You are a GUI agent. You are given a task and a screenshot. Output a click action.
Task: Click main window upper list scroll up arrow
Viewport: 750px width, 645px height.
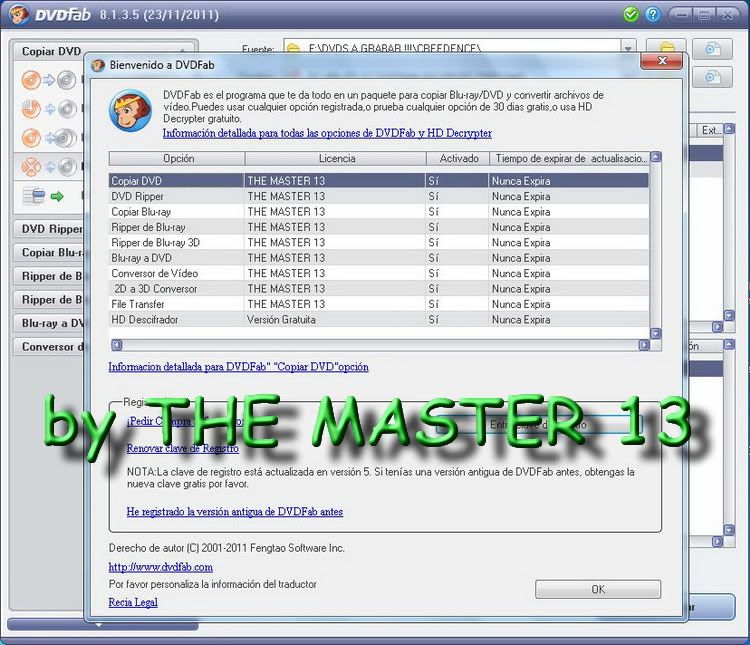tap(729, 129)
